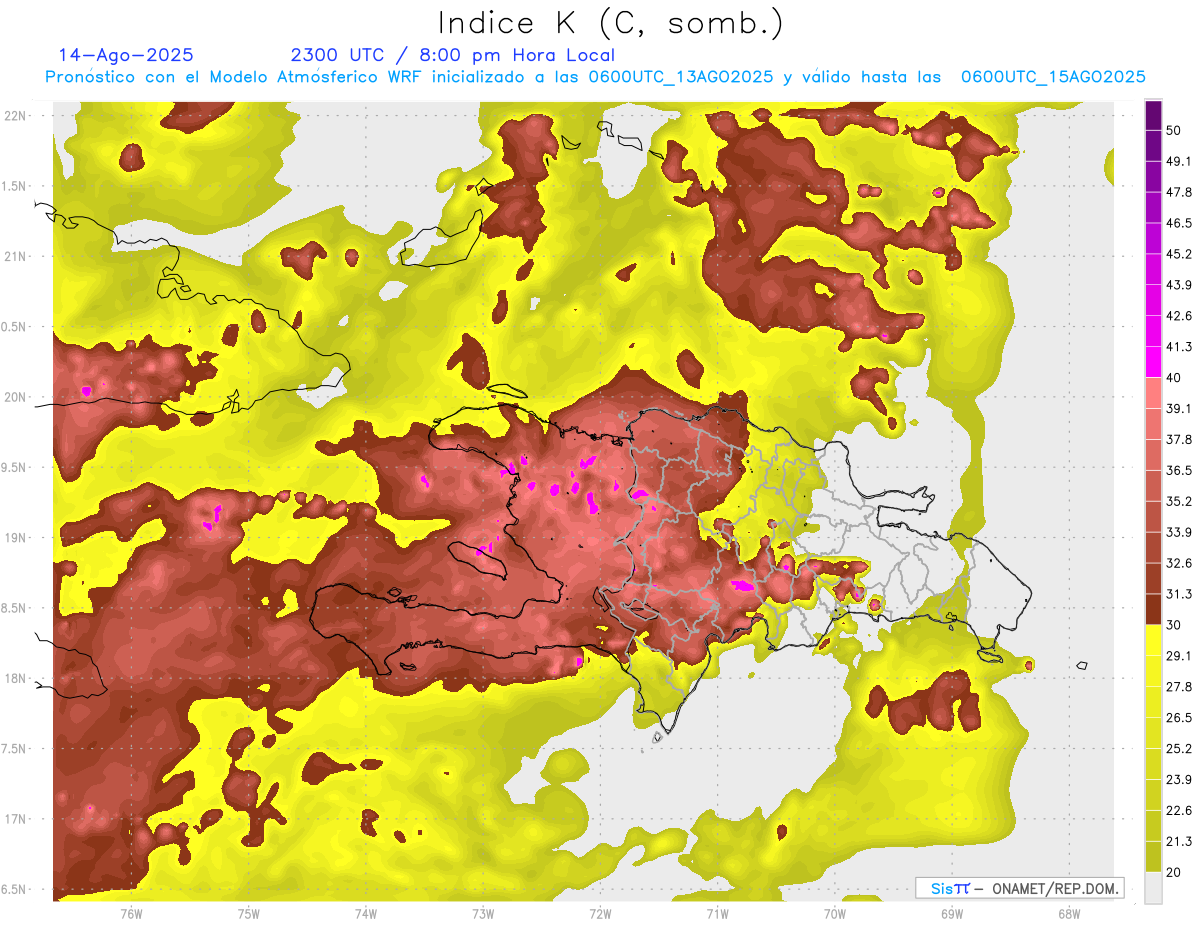
Task: Click the longitude label "75W"
Action: click(249, 913)
